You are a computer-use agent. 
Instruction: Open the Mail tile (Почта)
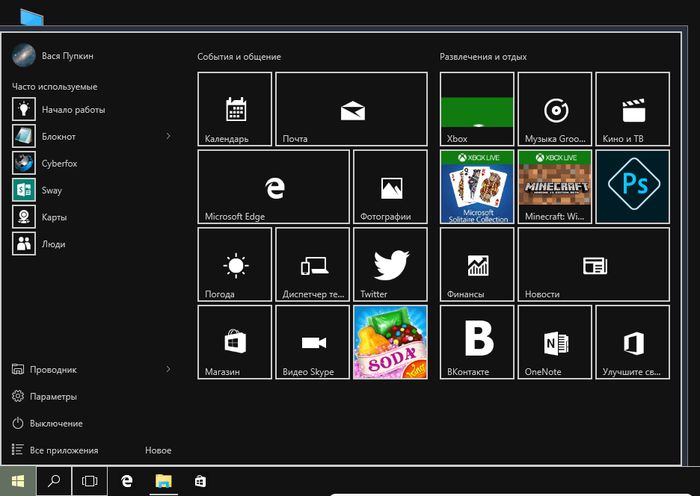pyautogui.click(x=351, y=109)
